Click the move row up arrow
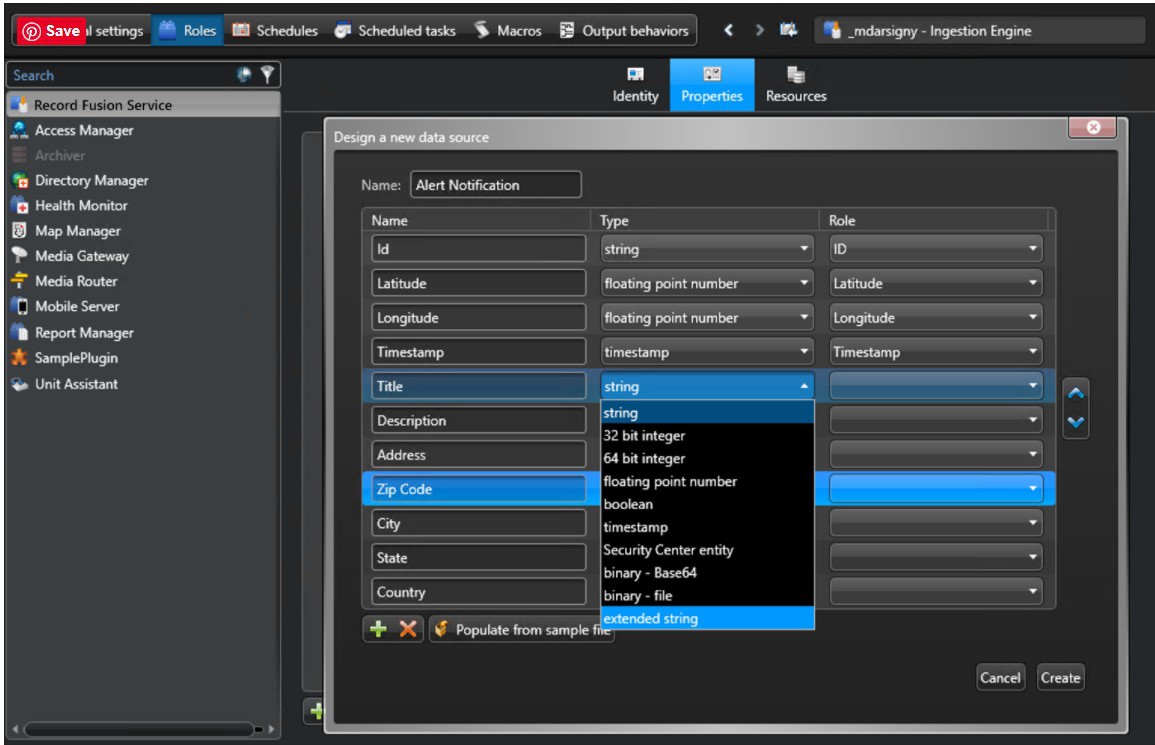The height and width of the screenshot is (745, 1155). click(x=1076, y=393)
